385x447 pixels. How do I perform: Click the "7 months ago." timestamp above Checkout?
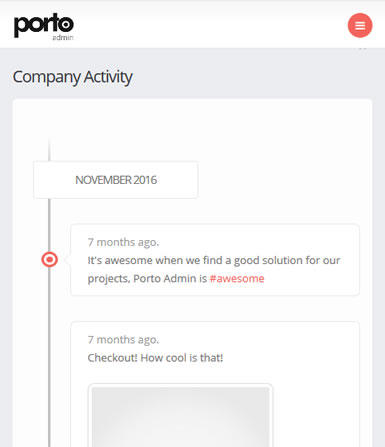(123, 340)
